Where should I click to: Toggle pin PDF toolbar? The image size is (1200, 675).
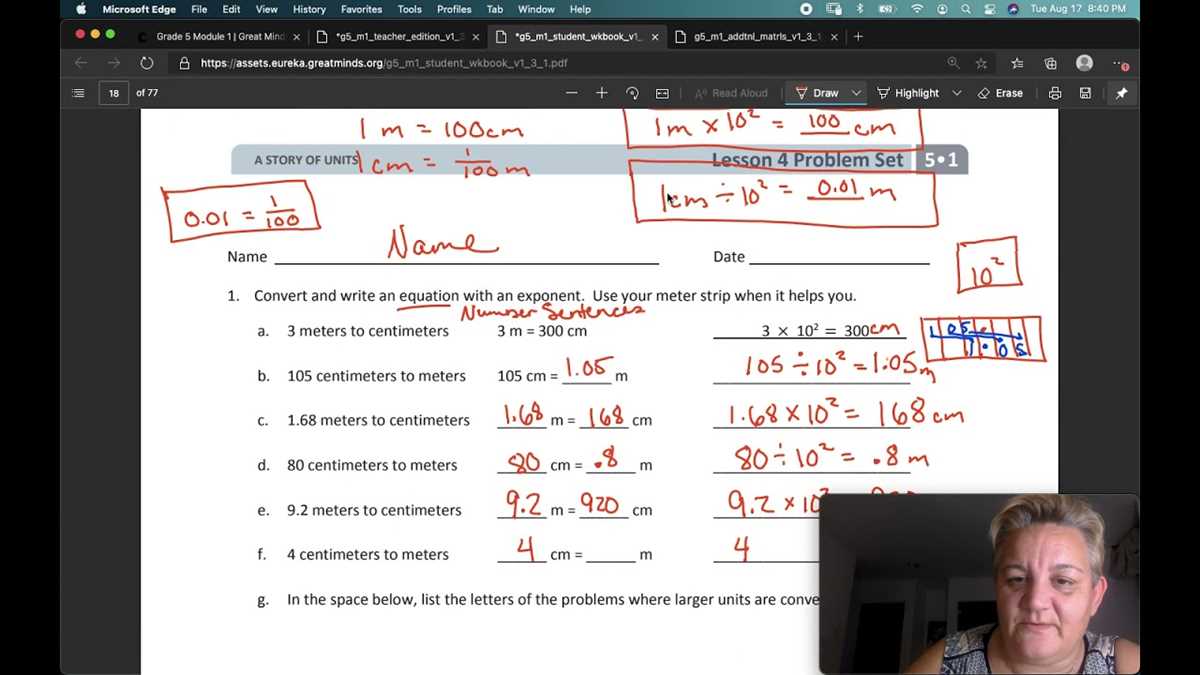1121,93
